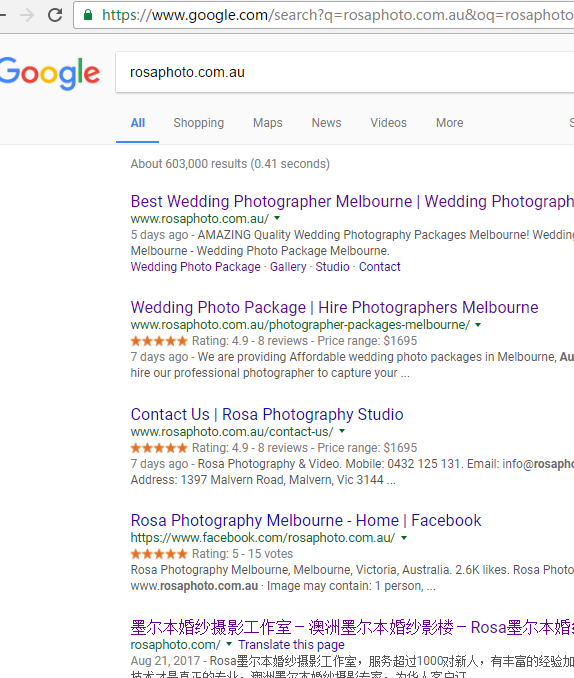Open Wedding Photo Package | Hire Photographers result

point(334,307)
